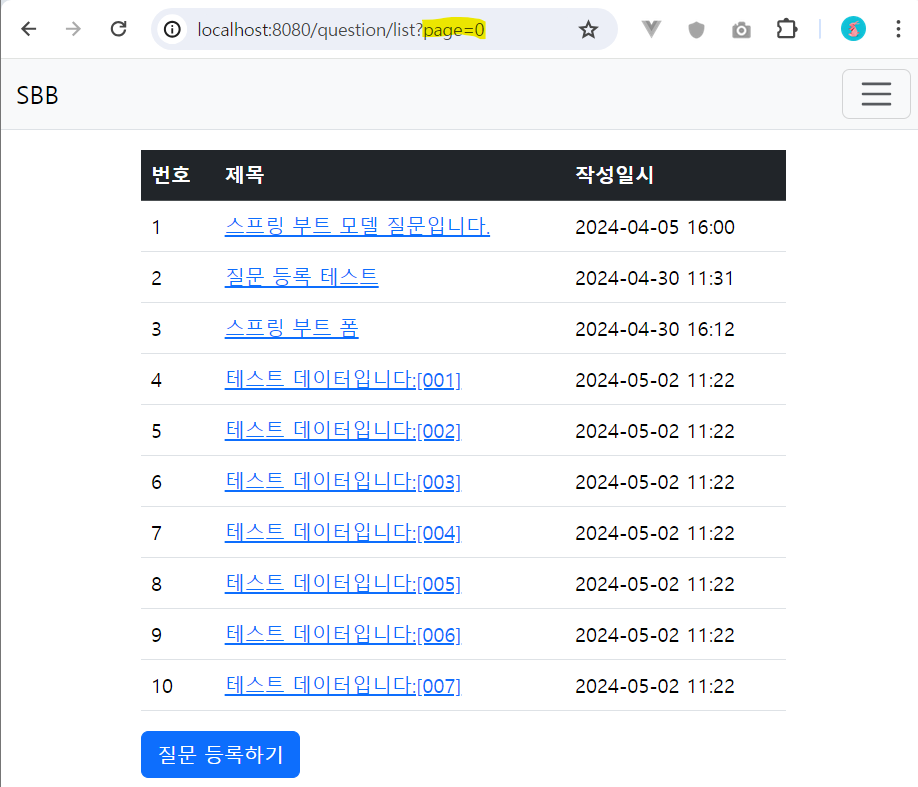Screen dimensions: 918x787
Task: Open the Vue devtools extension icon
Action: (x=651, y=29)
